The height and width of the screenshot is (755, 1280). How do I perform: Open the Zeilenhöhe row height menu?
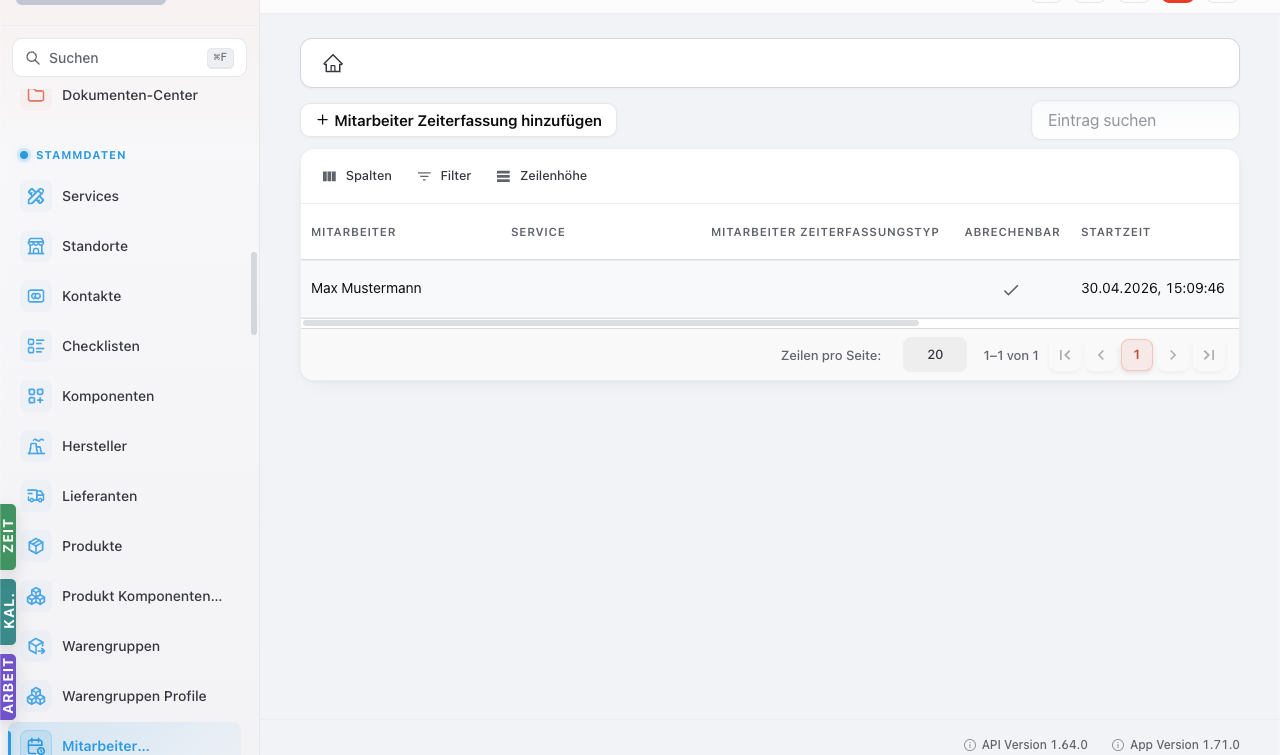[542, 176]
